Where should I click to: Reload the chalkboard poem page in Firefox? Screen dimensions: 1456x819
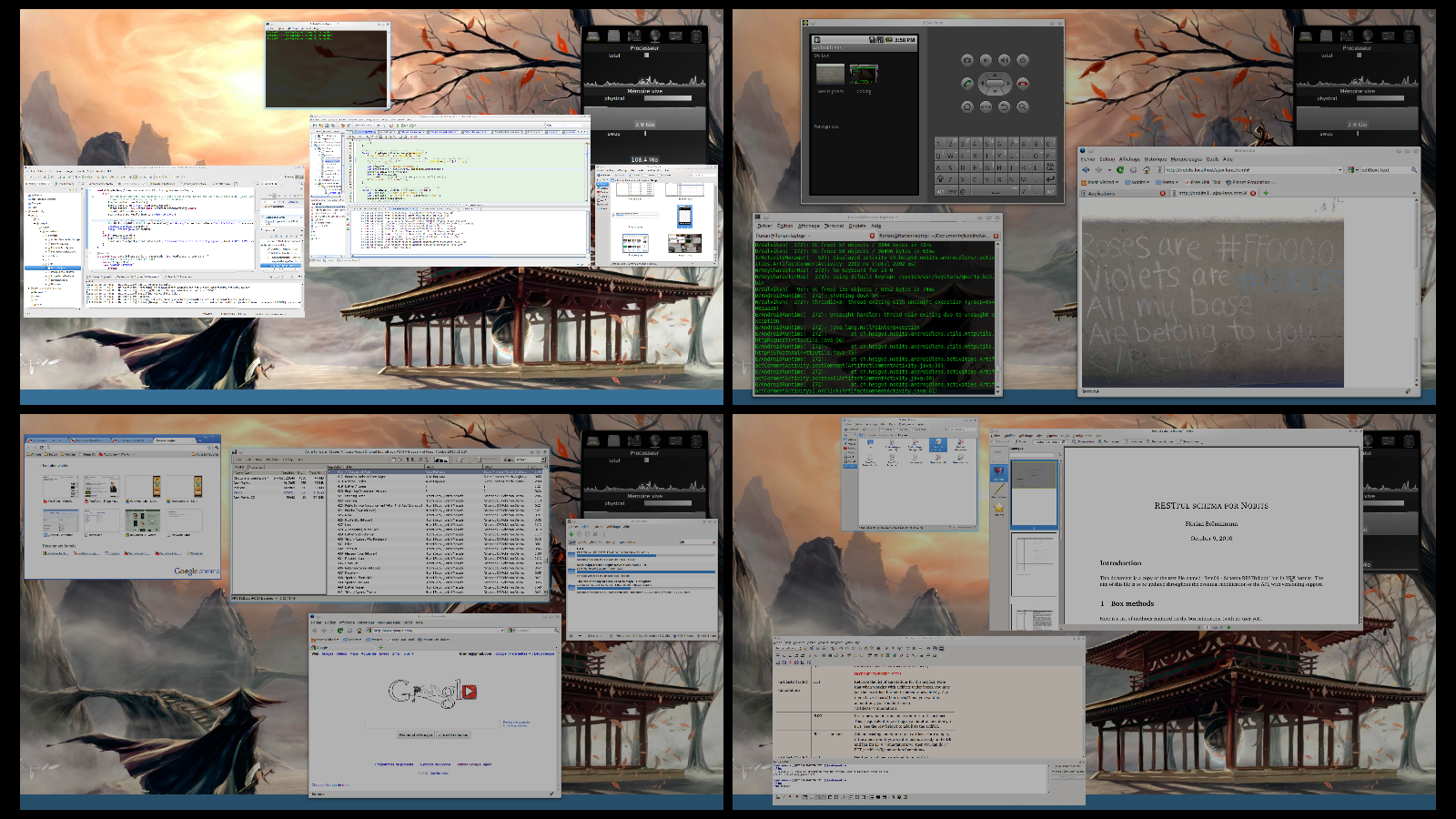click(1120, 169)
